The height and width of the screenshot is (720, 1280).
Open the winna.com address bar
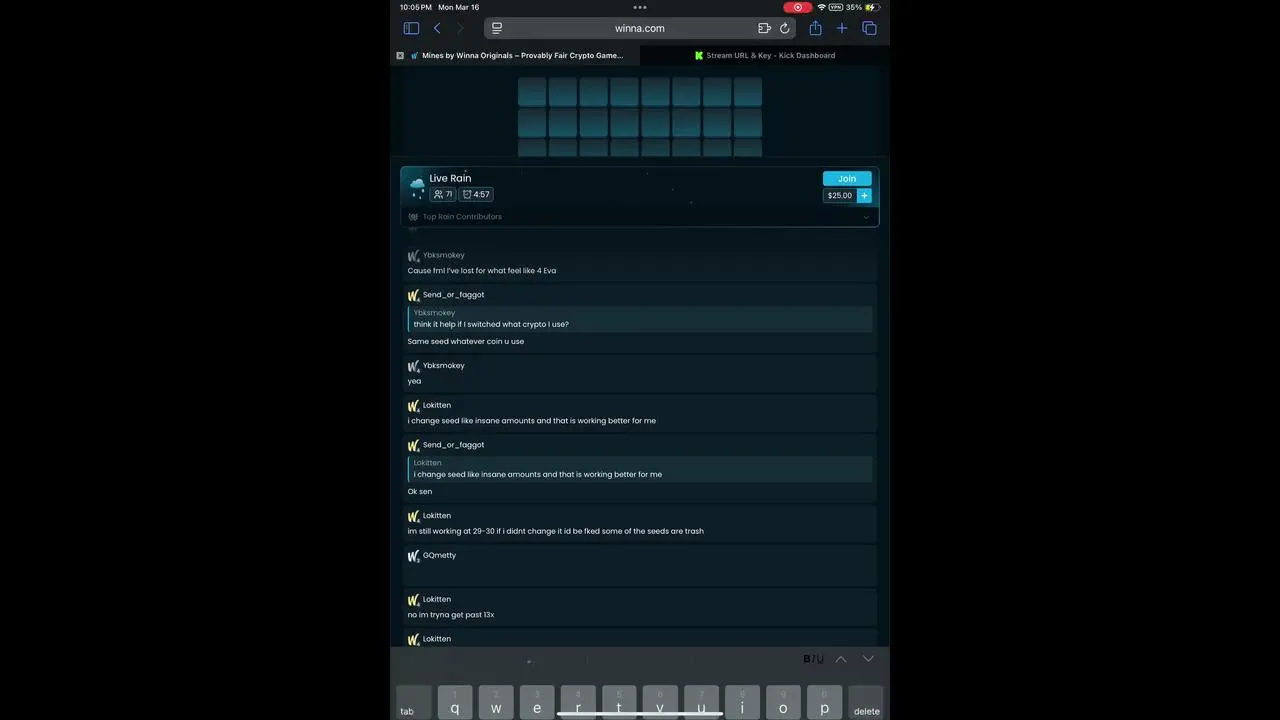[x=640, y=28]
